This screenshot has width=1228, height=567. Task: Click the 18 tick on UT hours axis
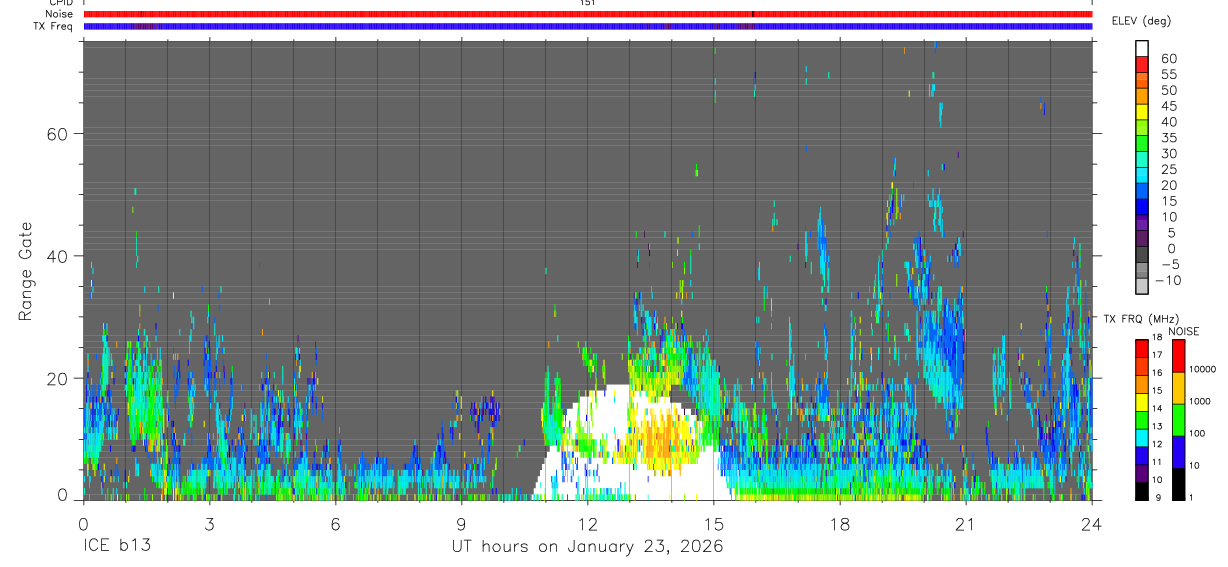click(x=840, y=523)
